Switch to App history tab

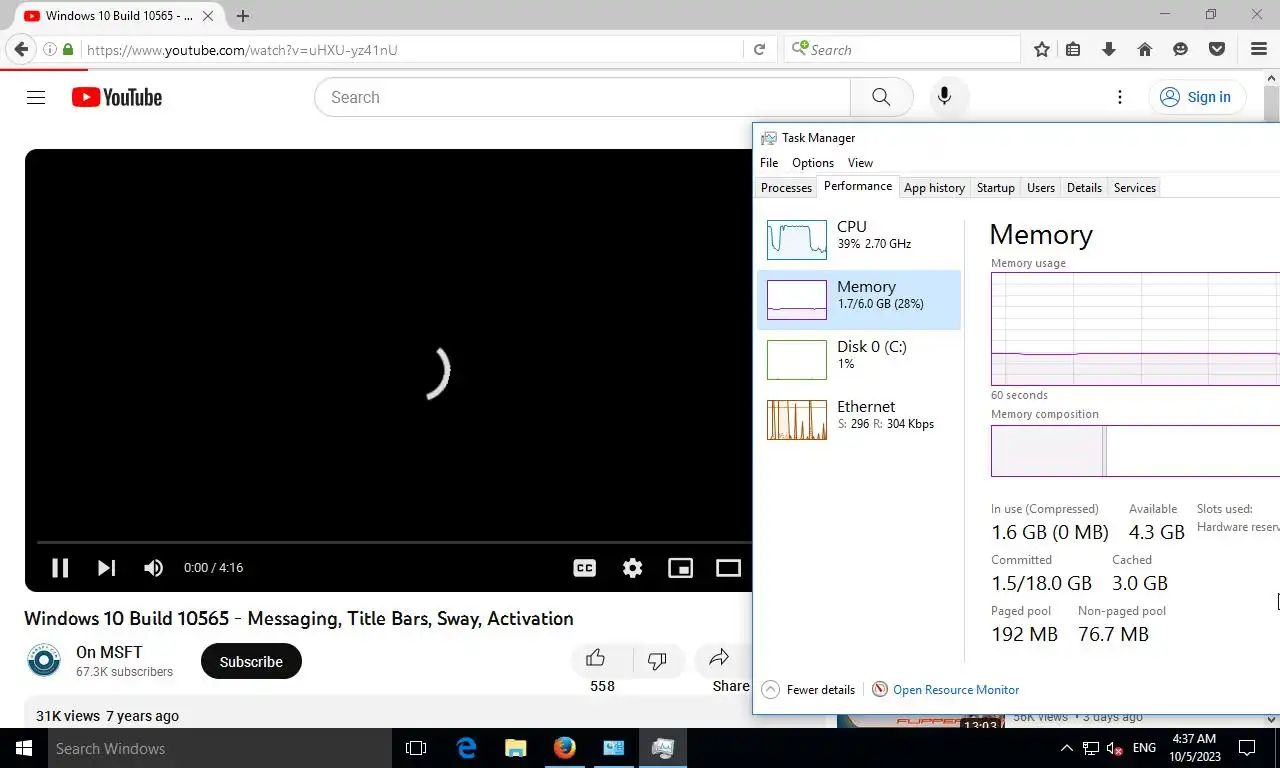pos(934,187)
